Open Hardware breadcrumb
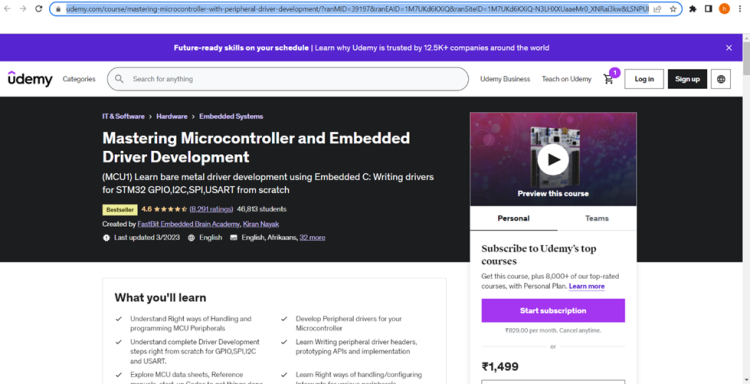Viewport: 750px width, 384px height. [x=172, y=116]
